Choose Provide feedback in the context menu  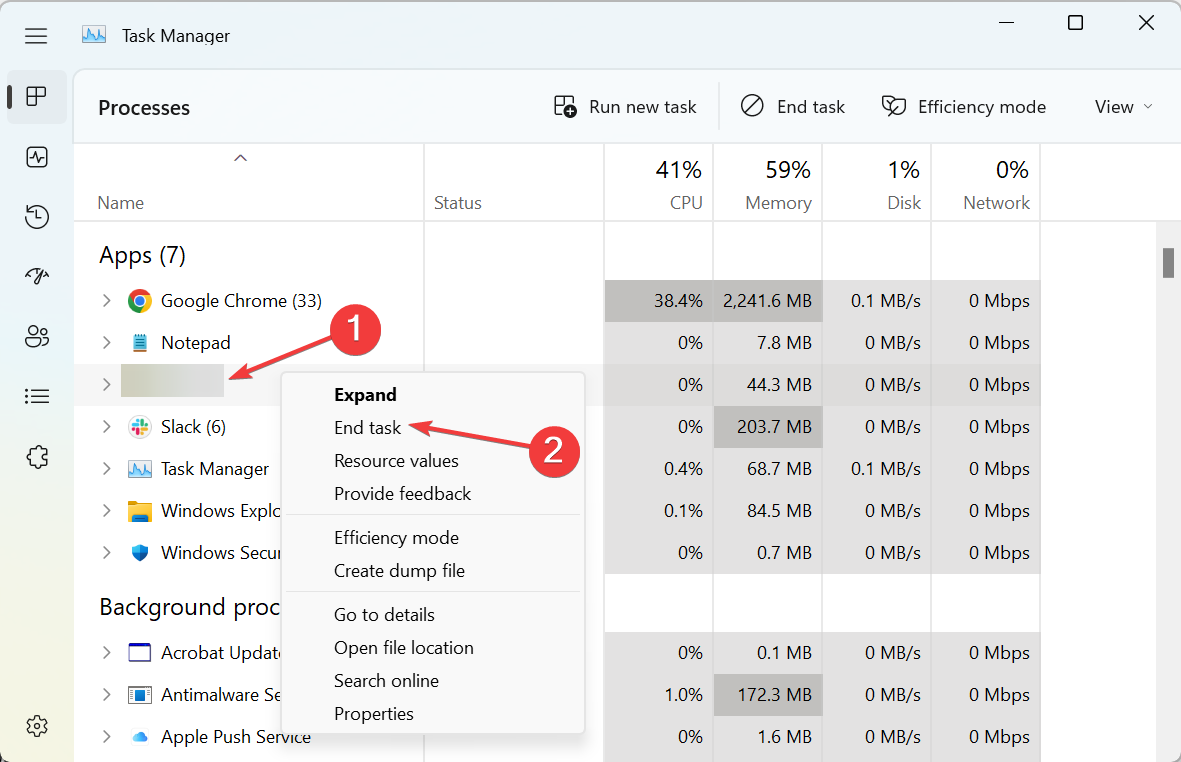pyautogui.click(x=433, y=494)
